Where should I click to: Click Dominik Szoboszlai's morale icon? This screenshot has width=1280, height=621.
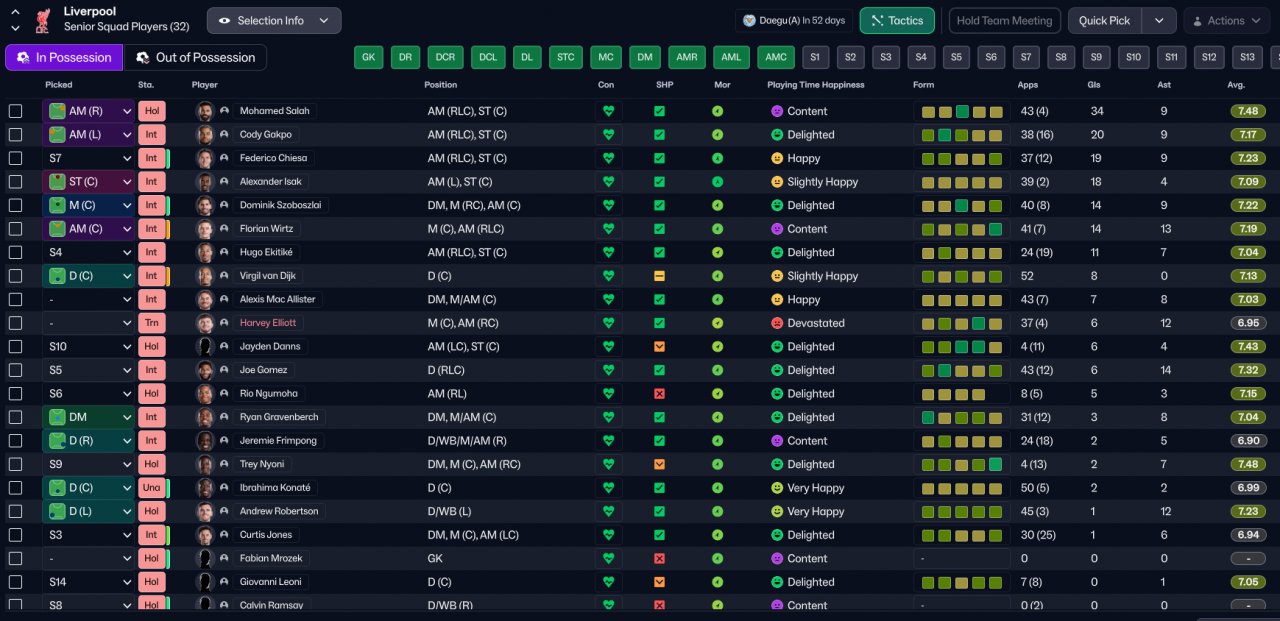pyautogui.click(x=718, y=205)
